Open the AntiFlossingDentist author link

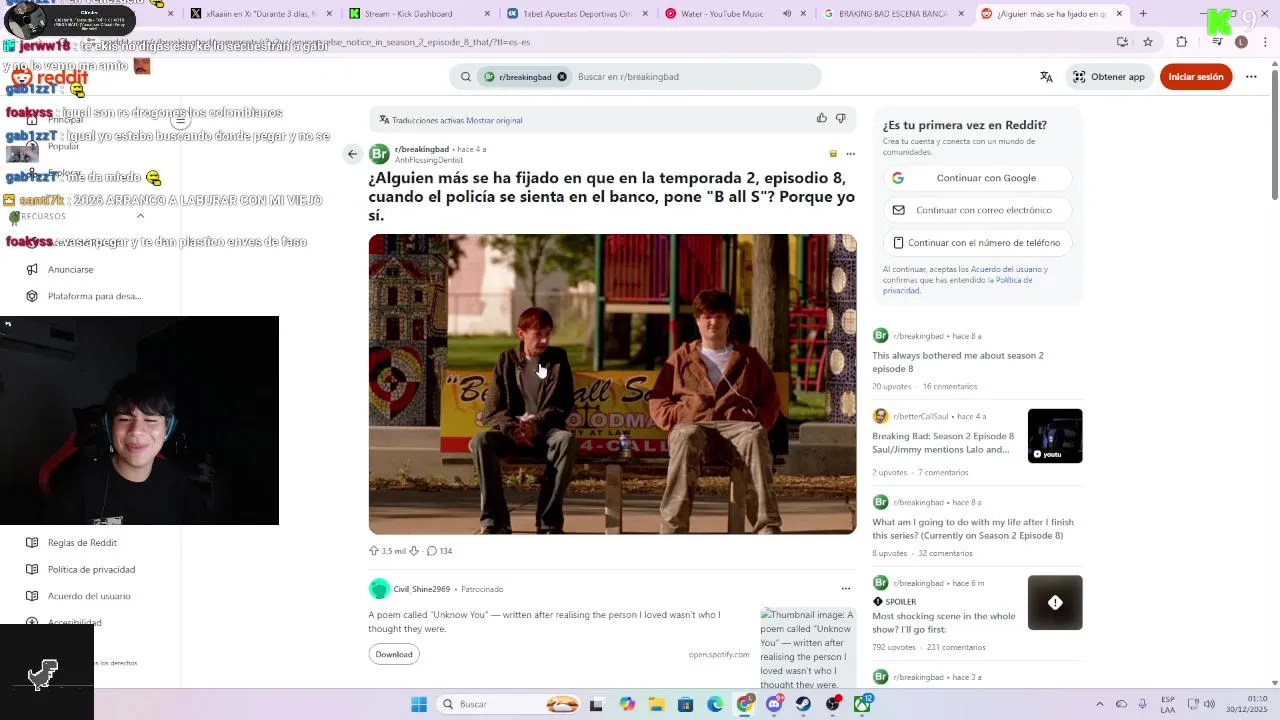[x=428, y=160]
